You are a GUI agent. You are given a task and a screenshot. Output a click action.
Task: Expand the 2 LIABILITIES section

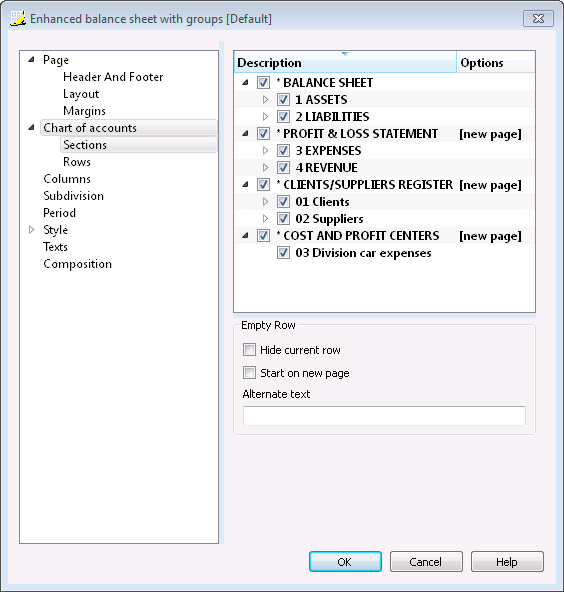click(265, 116)
